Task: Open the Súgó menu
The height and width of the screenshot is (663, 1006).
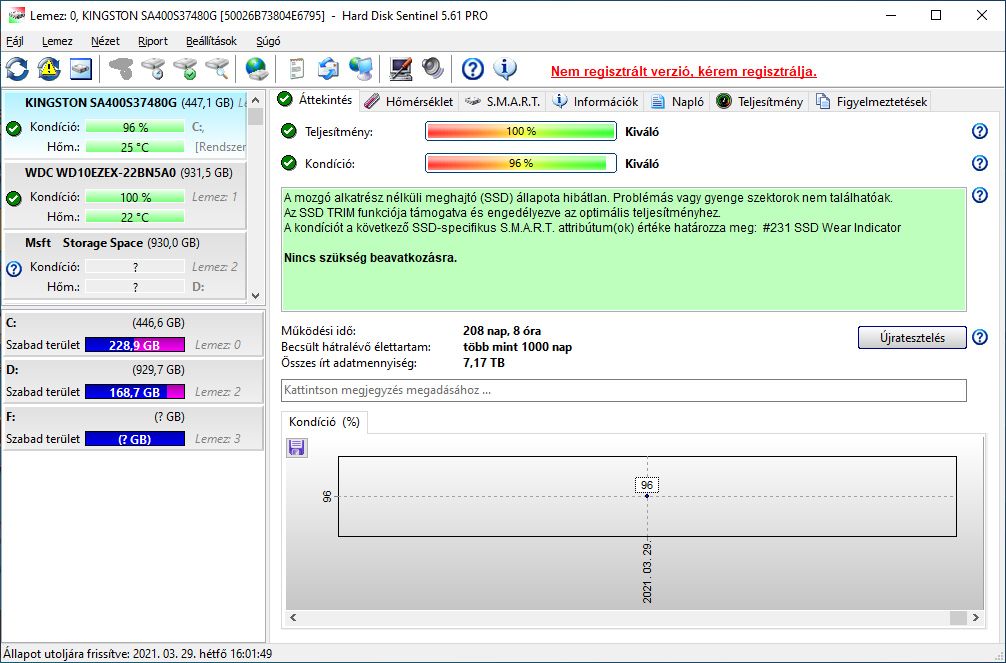Action: pyautogui.click(x=268, y=41)
